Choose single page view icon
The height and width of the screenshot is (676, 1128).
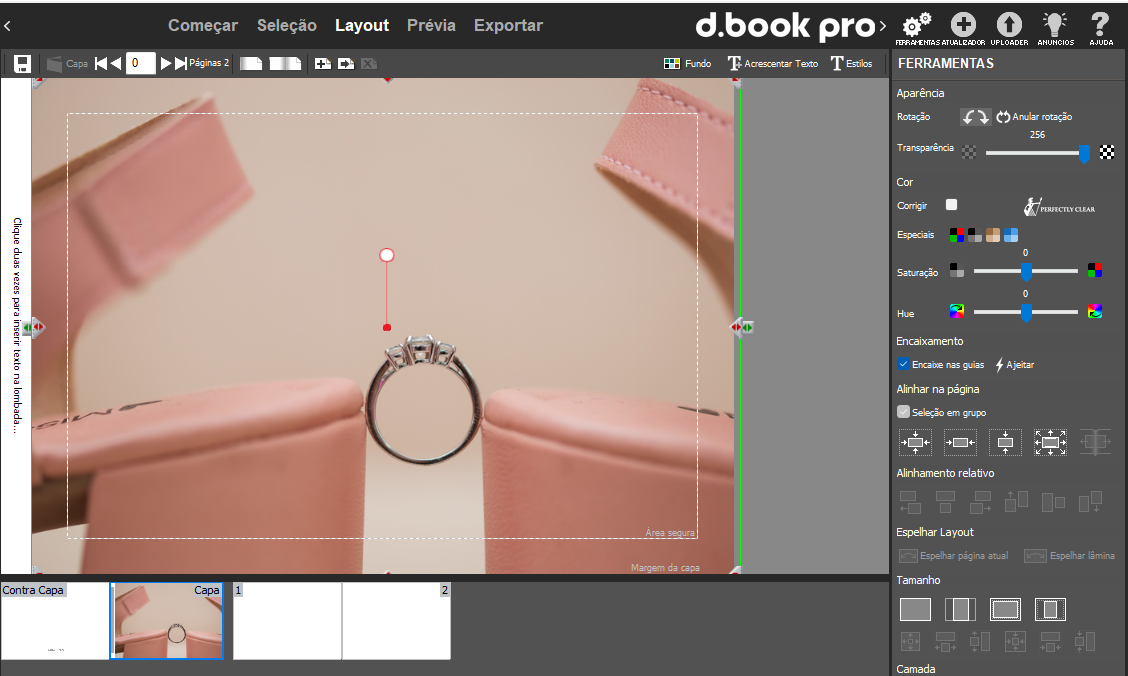pos(250,63)
